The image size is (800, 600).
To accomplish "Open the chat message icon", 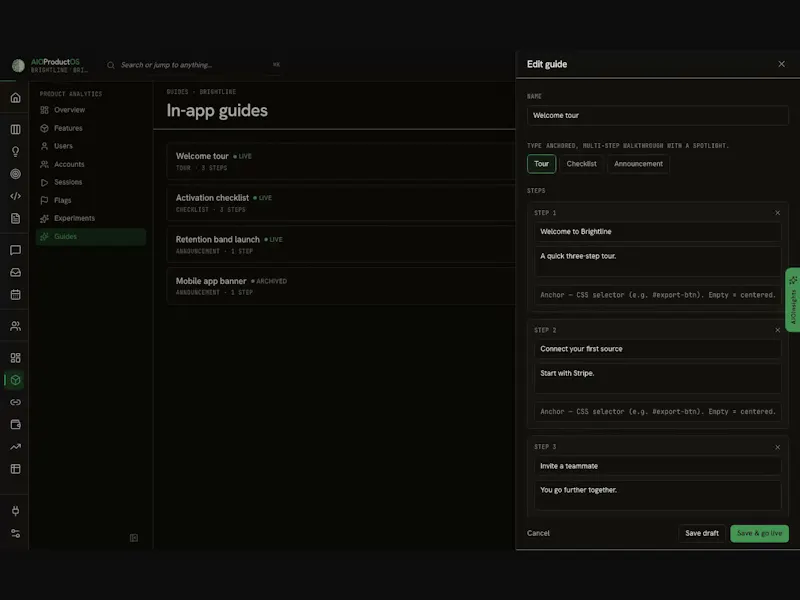I will [15, 250].
